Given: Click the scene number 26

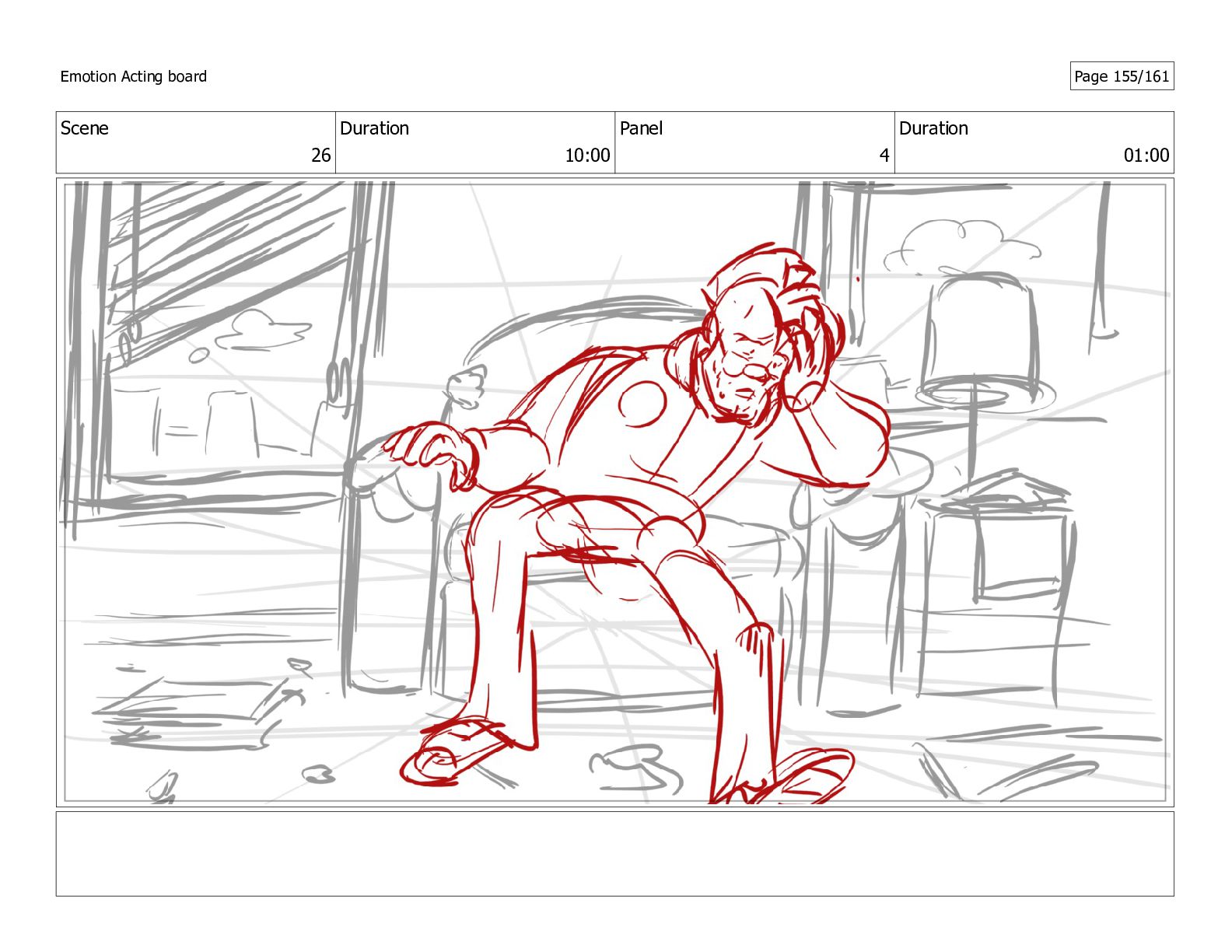Looking at the screenshot, I should [321, 156].
